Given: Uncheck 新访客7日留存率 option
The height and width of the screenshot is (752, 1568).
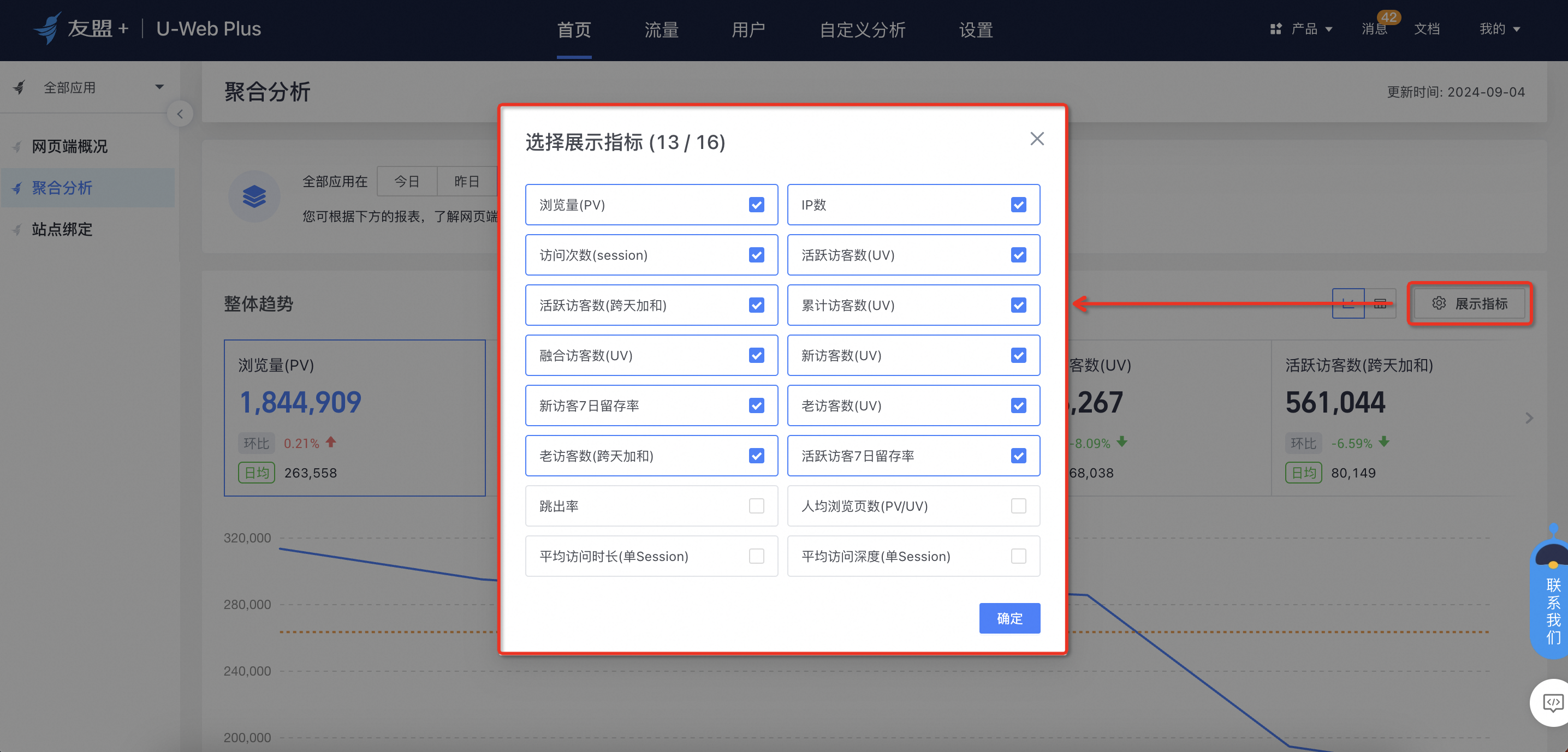Looking at the screenshot, I should coord(757,406).
